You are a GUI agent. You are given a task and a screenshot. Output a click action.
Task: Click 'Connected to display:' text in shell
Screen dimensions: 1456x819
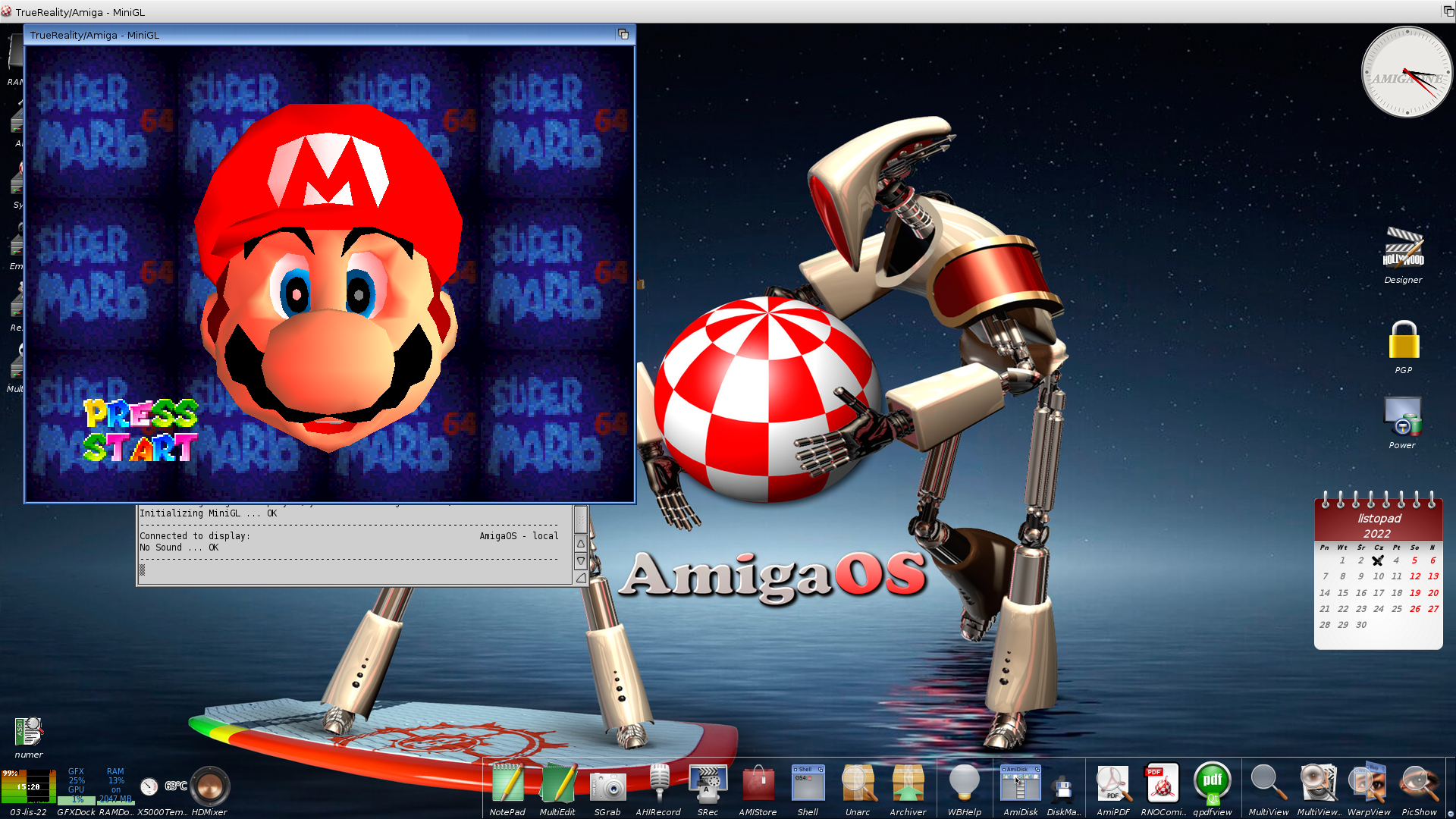[x=195, y=536]
